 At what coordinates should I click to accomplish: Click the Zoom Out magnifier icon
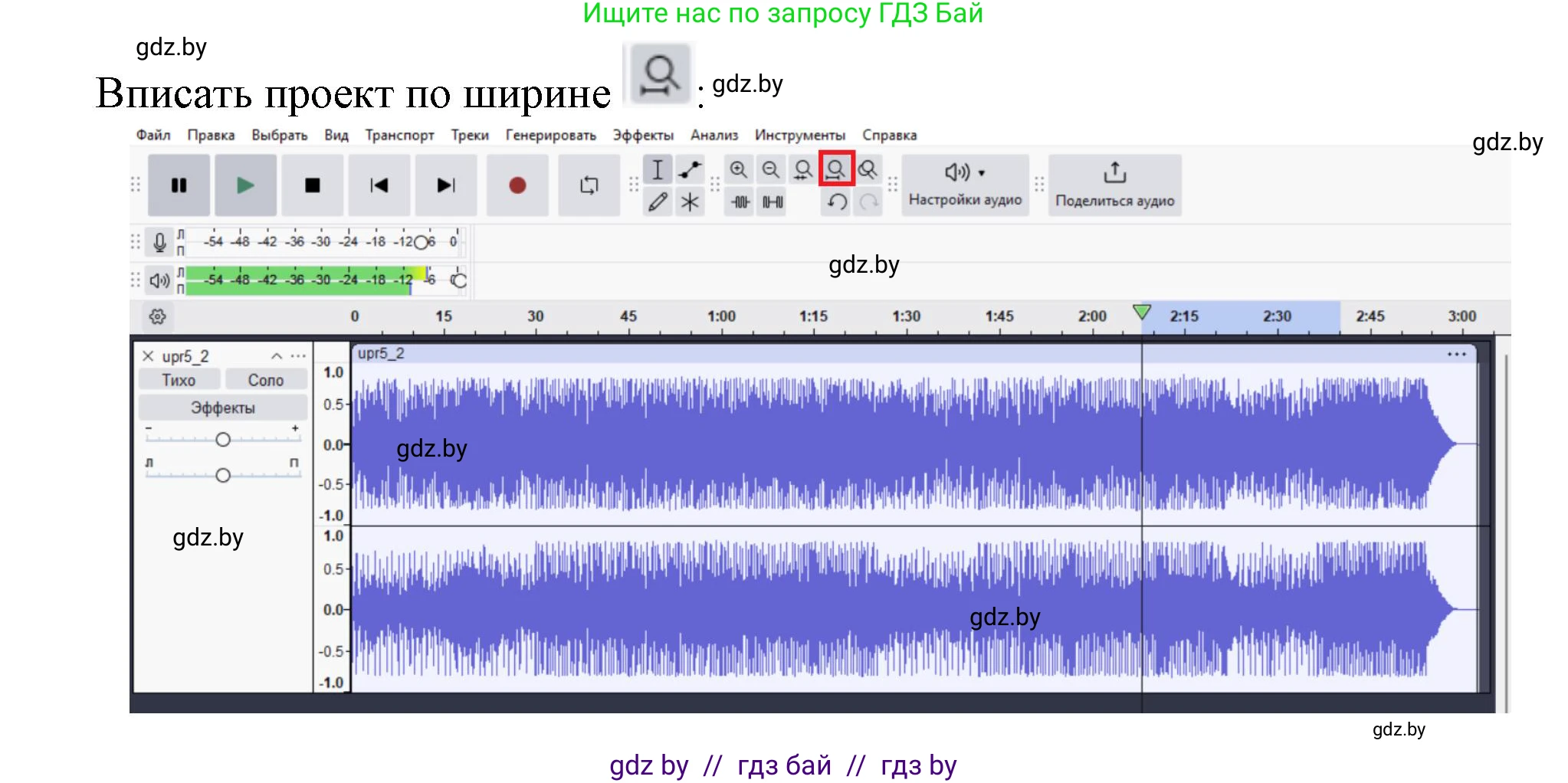tap(770, 169)
